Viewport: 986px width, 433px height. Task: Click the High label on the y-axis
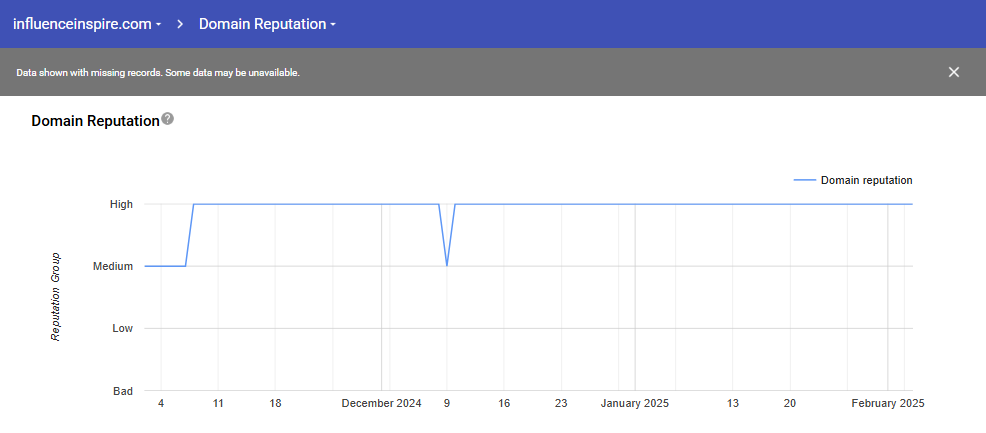click(x=121, y=204)
